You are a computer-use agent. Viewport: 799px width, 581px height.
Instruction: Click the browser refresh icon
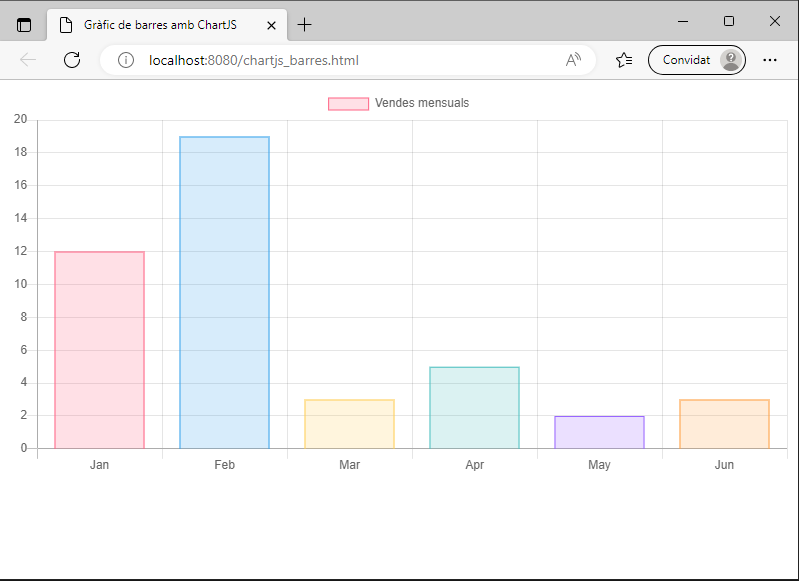point(72,60)
